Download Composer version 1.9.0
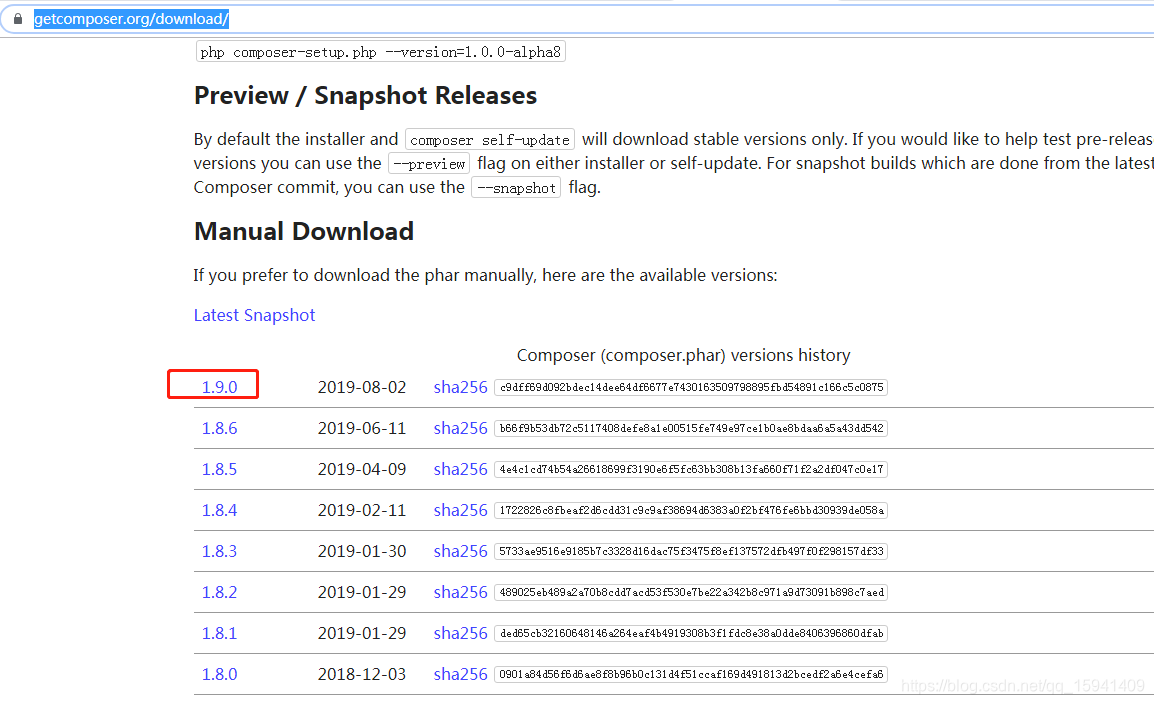Screen dimensions: 1154x704 click(219, 387)
